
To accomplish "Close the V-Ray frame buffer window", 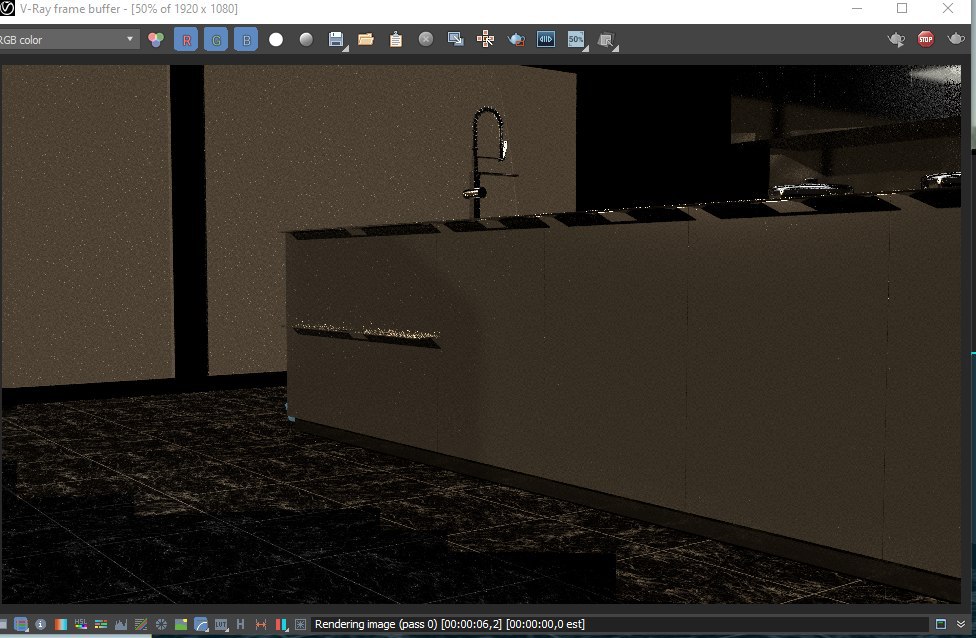I will pos(947,8).
